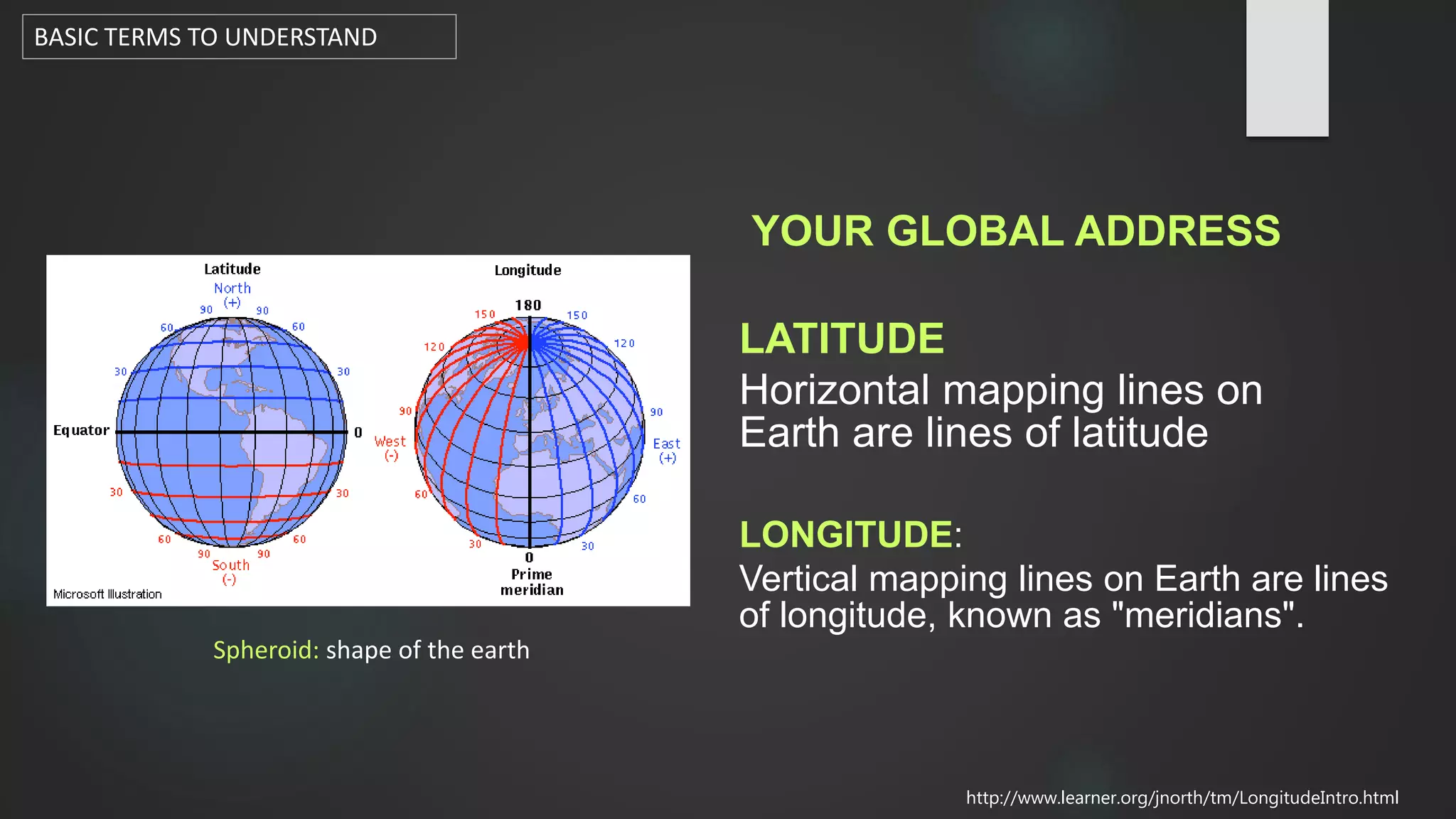Click the South (-) label below globe
Viewport: 1456px width, 819px height.
tap(230, 572)
